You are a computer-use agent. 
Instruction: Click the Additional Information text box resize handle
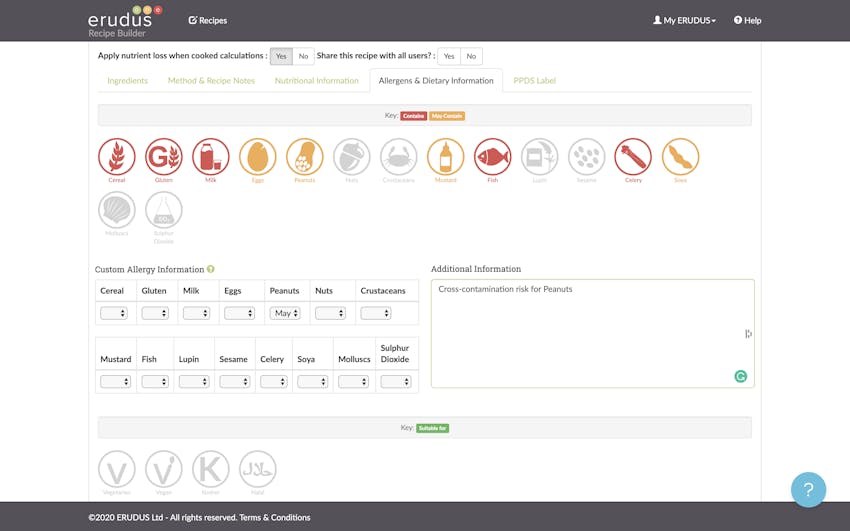[748, 334]
